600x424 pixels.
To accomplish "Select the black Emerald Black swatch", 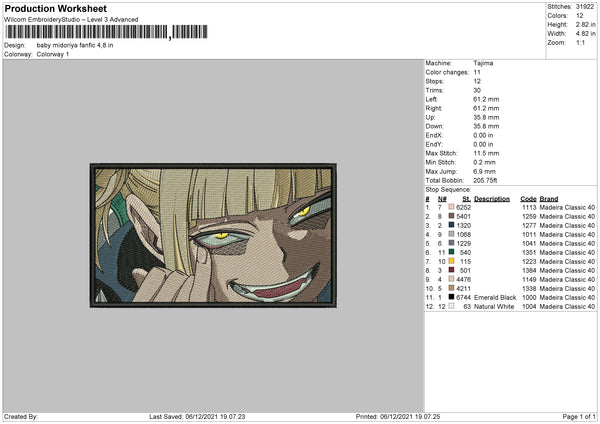I will tap(452, 297).
